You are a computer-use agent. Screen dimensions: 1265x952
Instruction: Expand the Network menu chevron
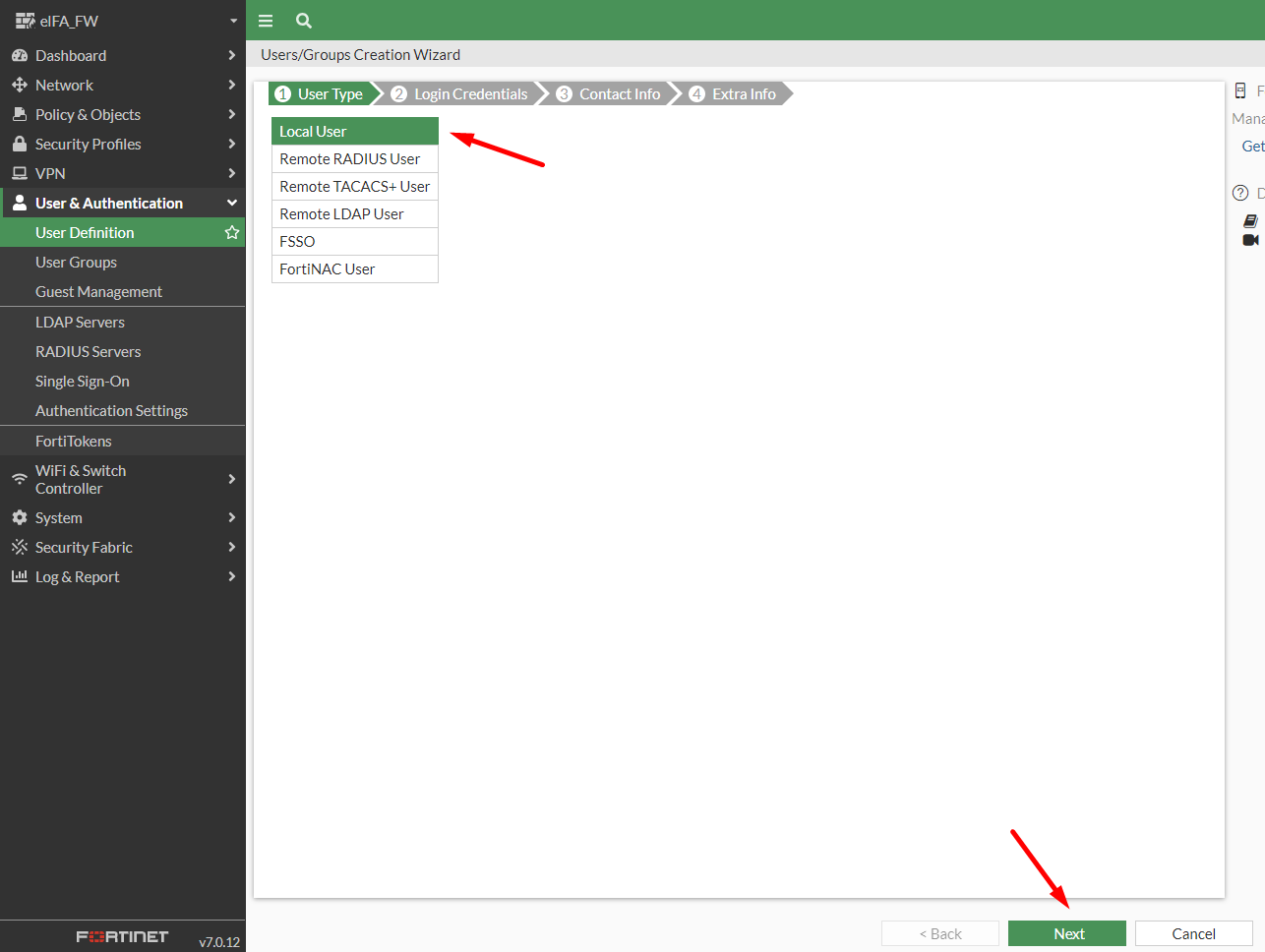pyautogui.click(x=232, y=86)
